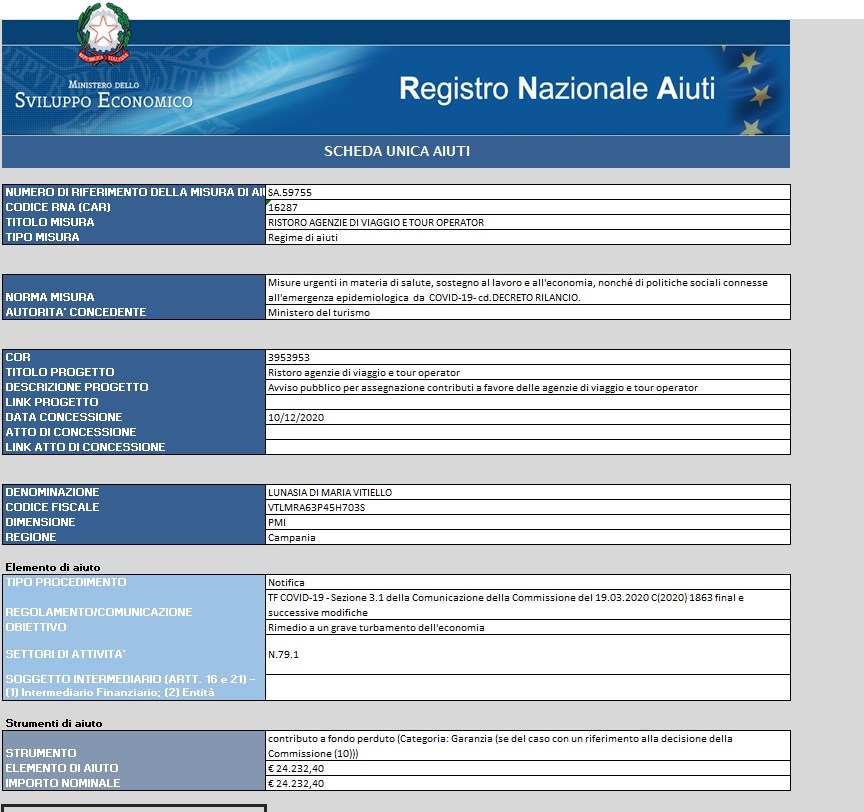Select the sector code N.79.1 cell
Image resolution: width=864 pixels, height=812 pixels.
528,654
